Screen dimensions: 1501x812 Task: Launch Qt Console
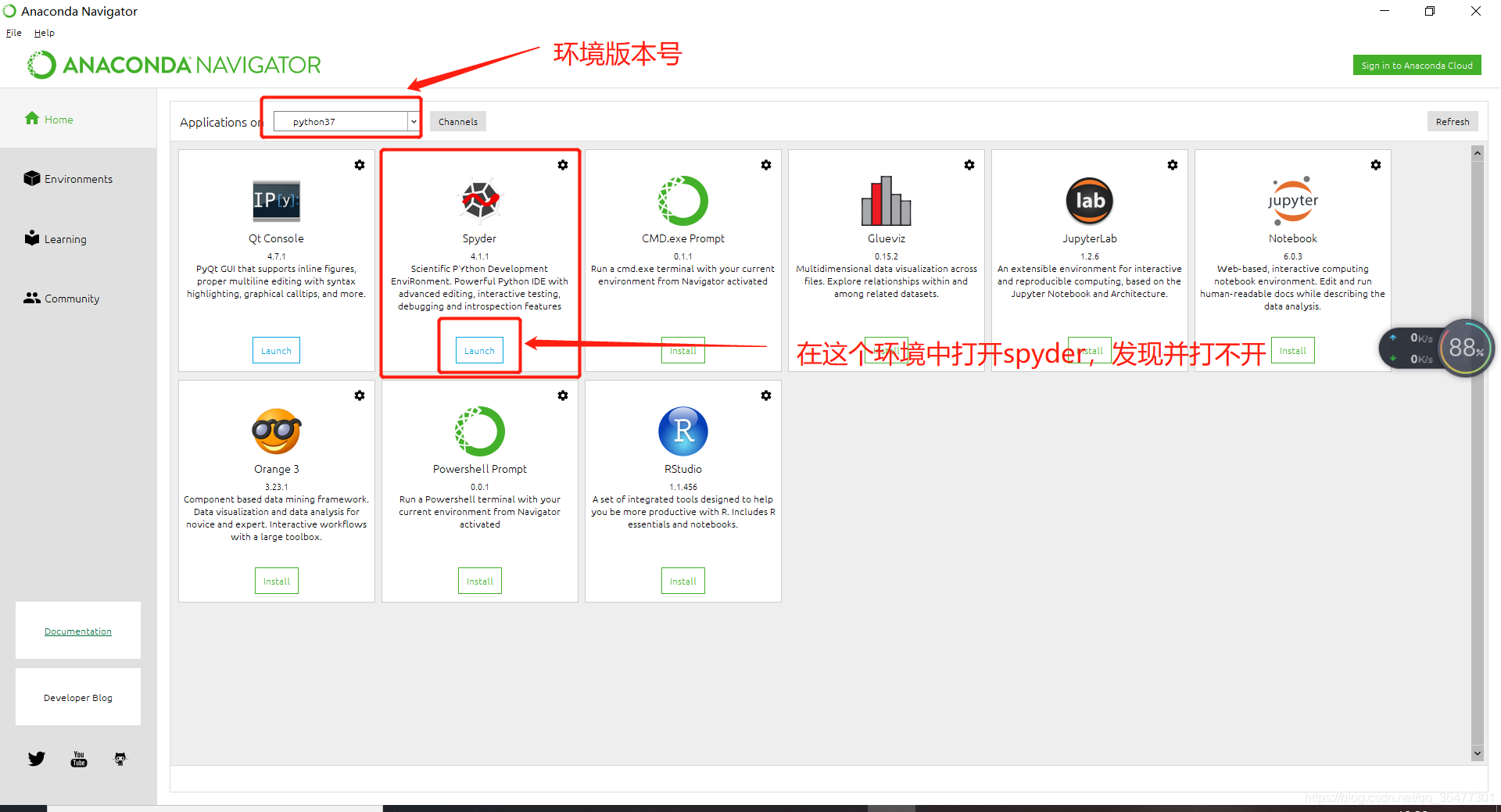click(276, 351)
